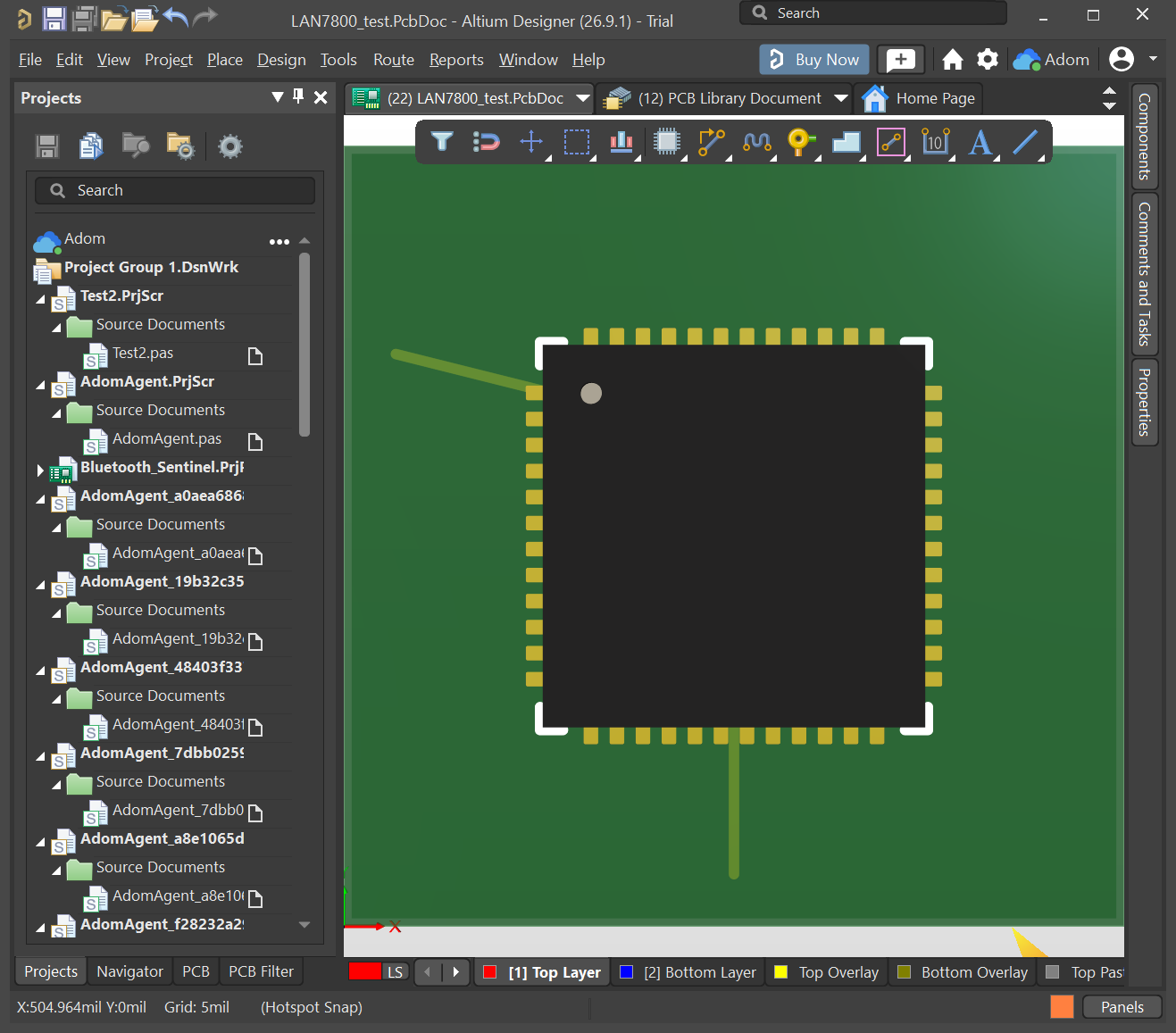Open the Projects panel dropdown arrow
The width and height of the screenshot is (1176, 1033).
278,96
